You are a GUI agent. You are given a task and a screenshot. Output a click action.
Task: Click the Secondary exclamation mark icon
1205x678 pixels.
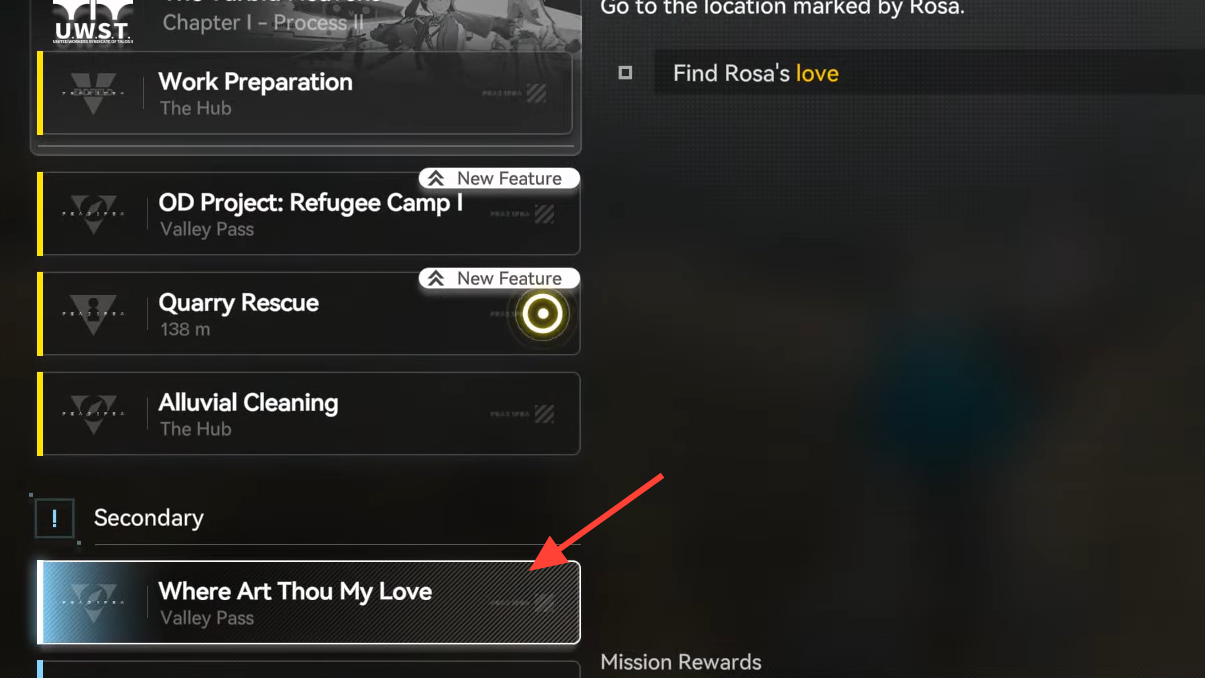[54, 518]
